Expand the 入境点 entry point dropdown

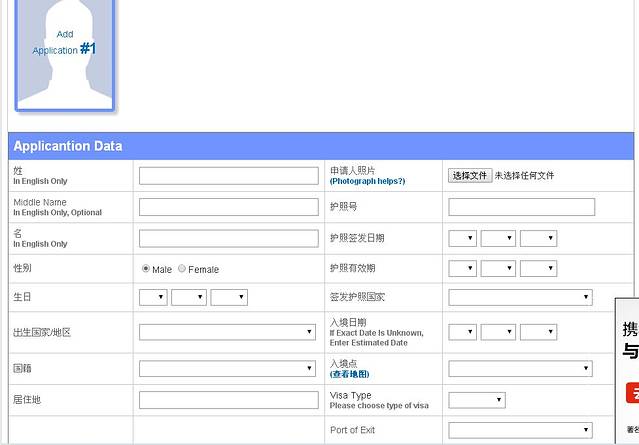(x=521, y=369)
